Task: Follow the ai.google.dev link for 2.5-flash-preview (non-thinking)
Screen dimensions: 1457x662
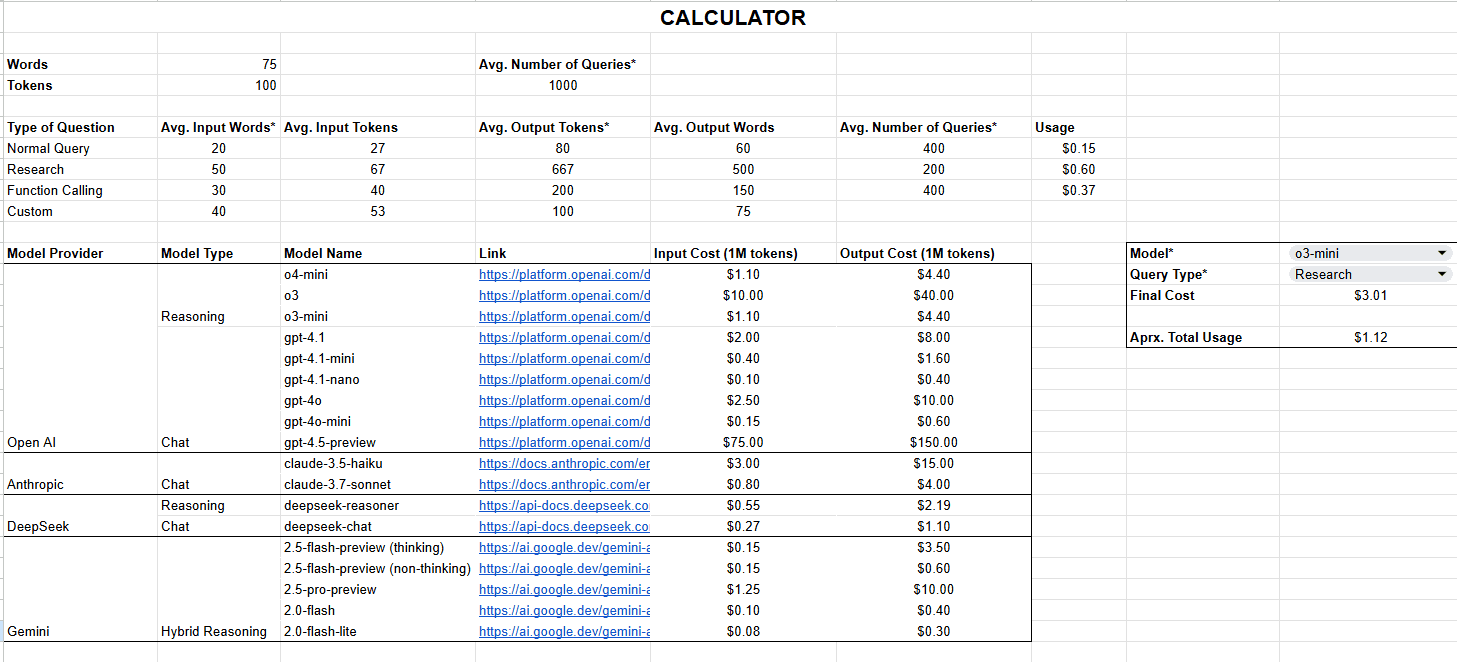Action: pos(565,568)
